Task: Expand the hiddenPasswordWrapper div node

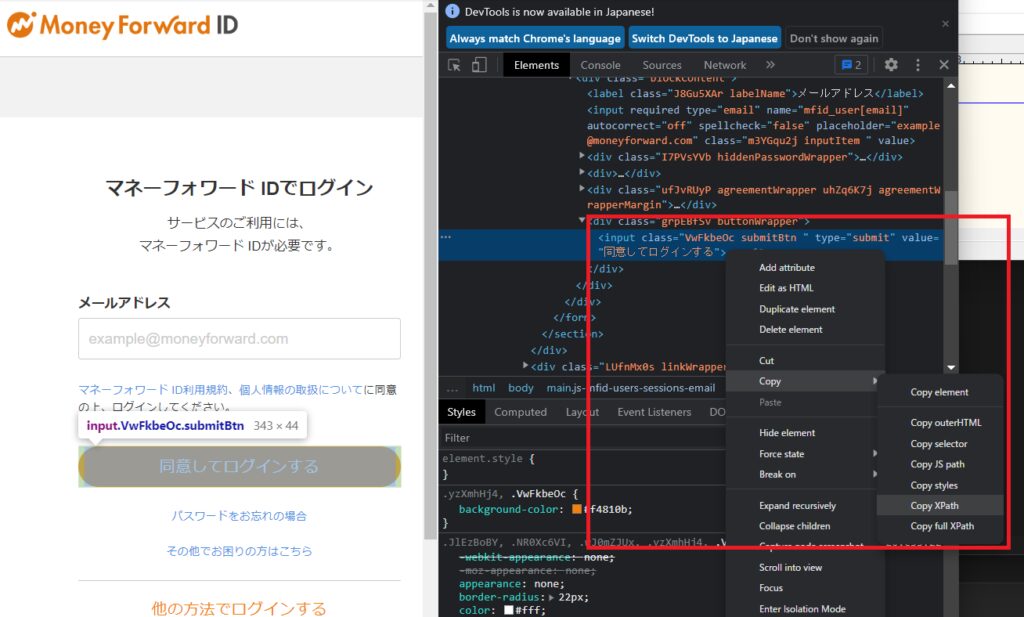Action: click(581, 156)
